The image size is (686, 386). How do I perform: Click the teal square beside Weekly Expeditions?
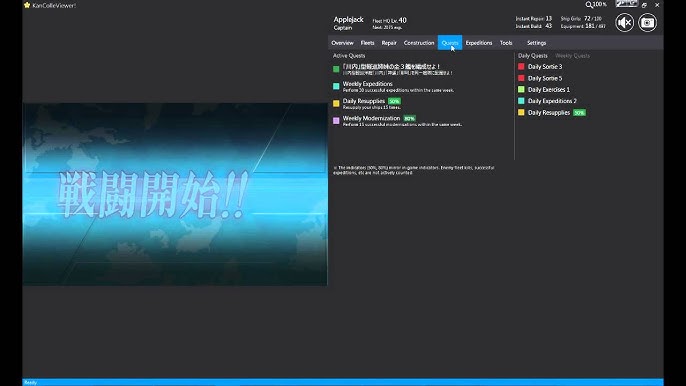pos(336,86)
